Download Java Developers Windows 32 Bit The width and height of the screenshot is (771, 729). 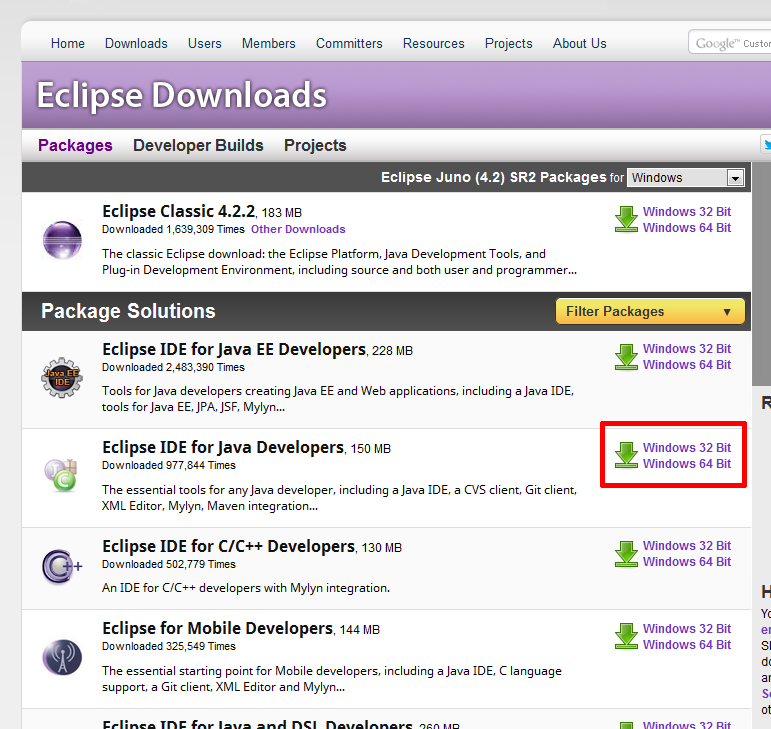687,447
